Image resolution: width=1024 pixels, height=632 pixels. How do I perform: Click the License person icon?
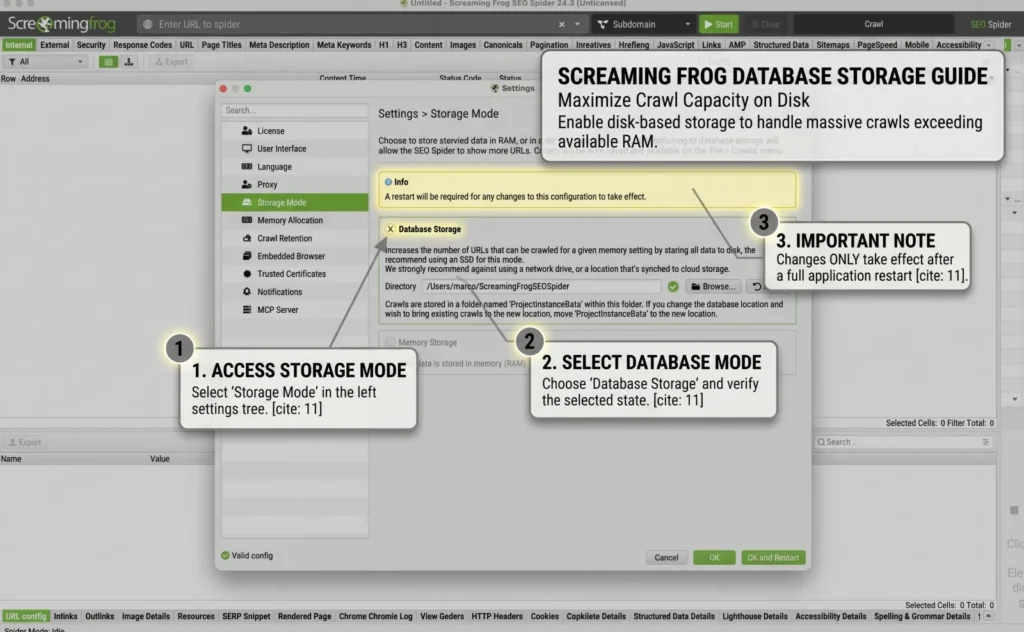point(247,131)
